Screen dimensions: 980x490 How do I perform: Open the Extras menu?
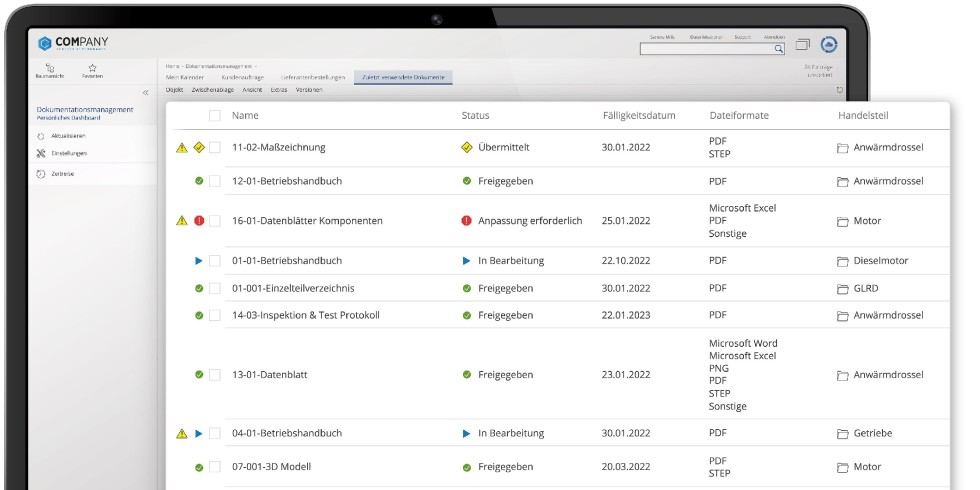coord(279,89)
